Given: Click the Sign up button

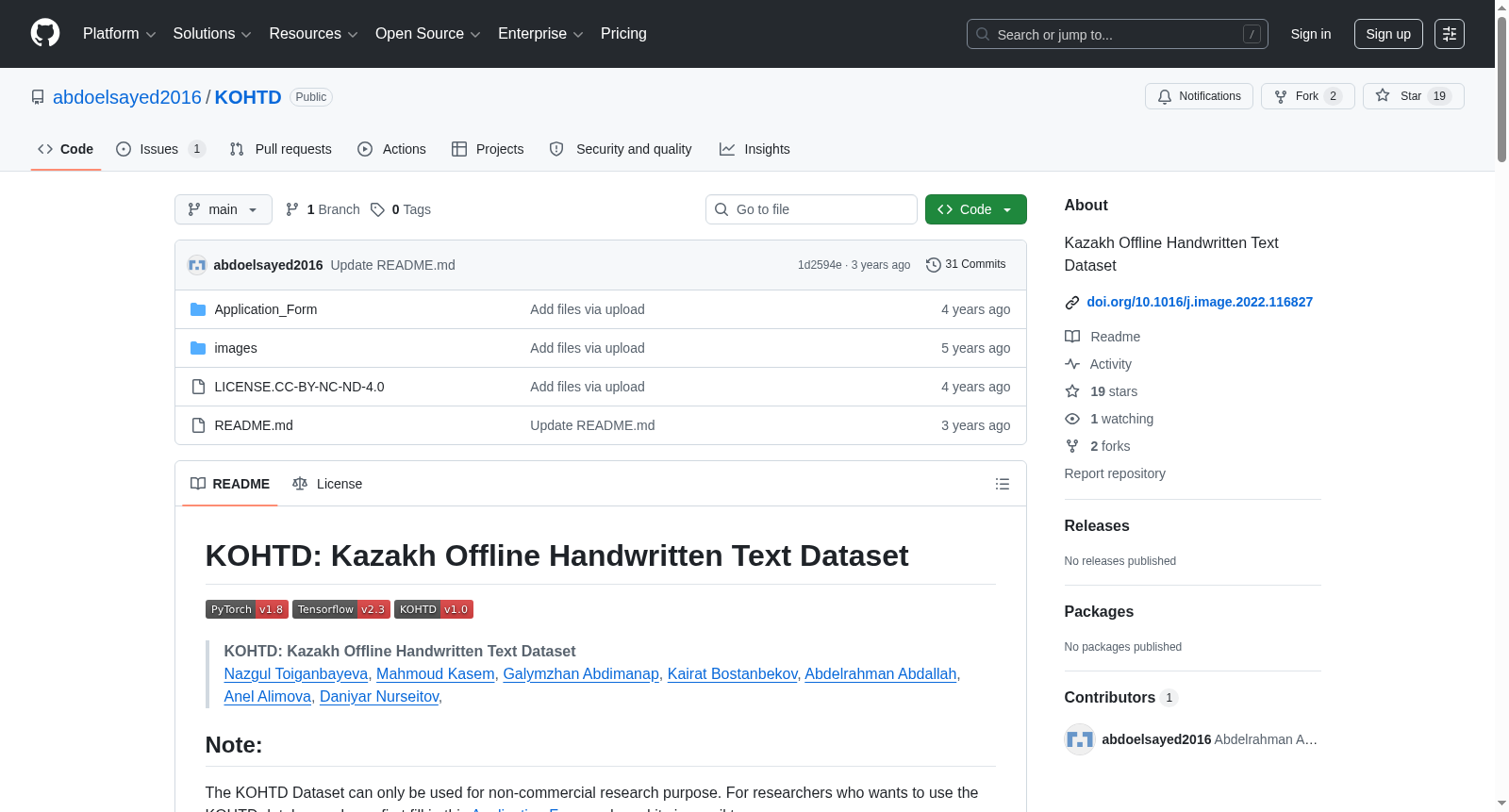Looking at the screenshot, I should point(1388,34).
